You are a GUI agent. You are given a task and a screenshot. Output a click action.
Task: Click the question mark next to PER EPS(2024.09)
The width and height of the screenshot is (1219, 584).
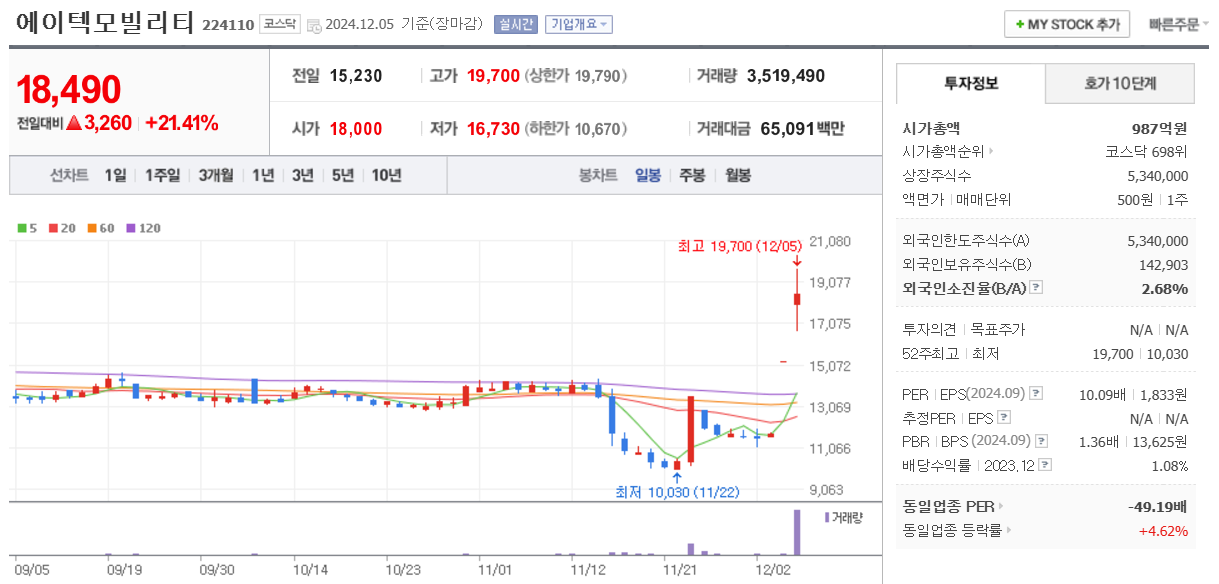(1035, 393)
